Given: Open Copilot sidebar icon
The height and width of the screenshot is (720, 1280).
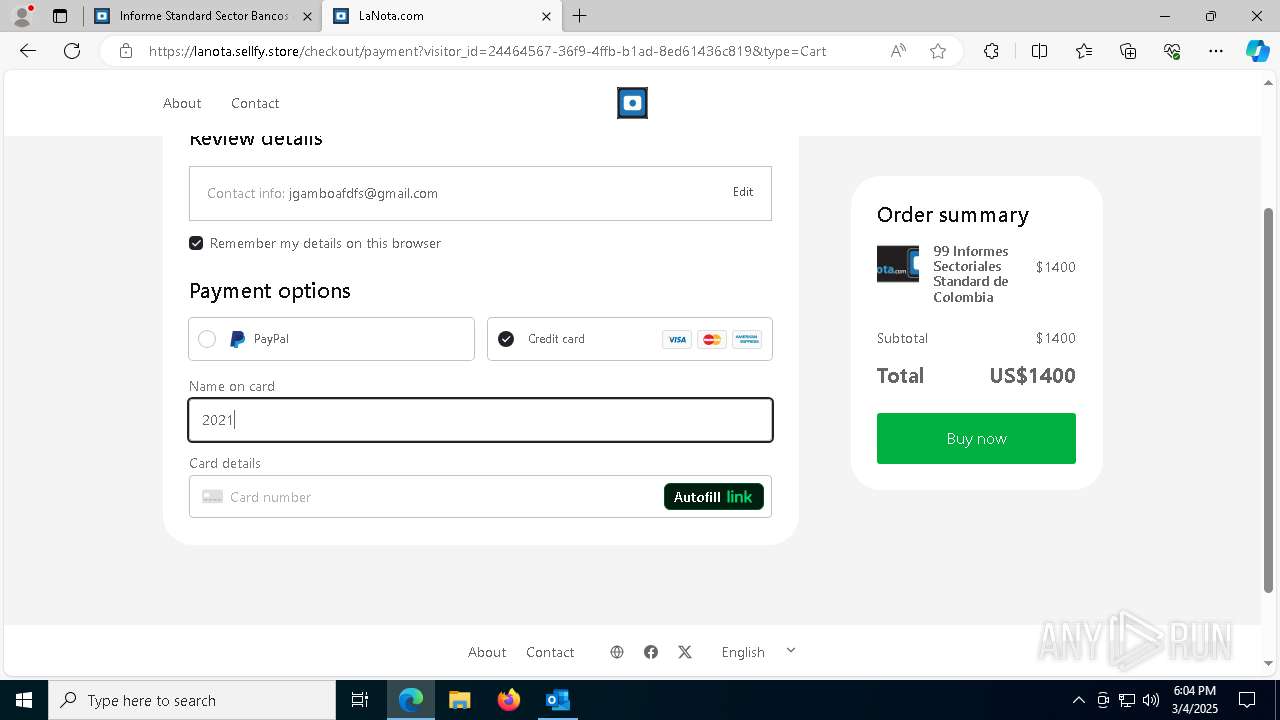Looking at the screenshot, I should tap(1257, 51).
